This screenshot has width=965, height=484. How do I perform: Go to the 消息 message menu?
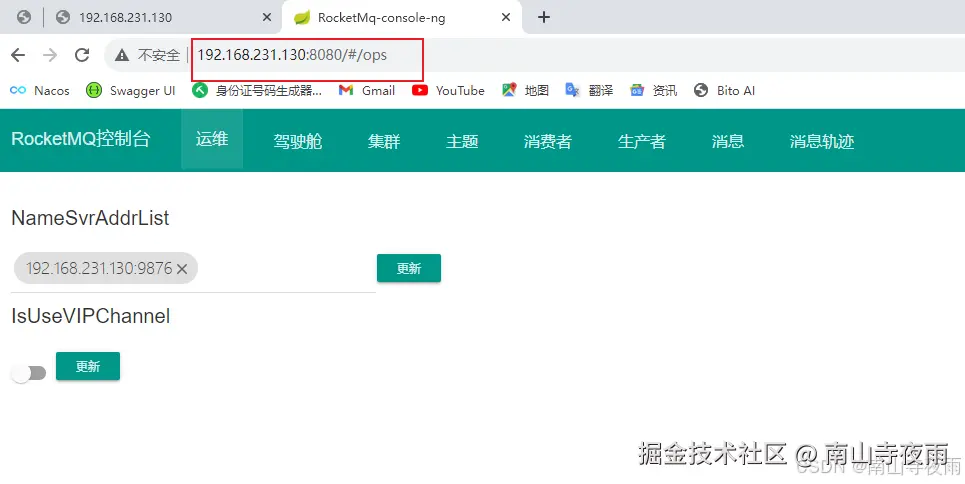coord(728,141)
